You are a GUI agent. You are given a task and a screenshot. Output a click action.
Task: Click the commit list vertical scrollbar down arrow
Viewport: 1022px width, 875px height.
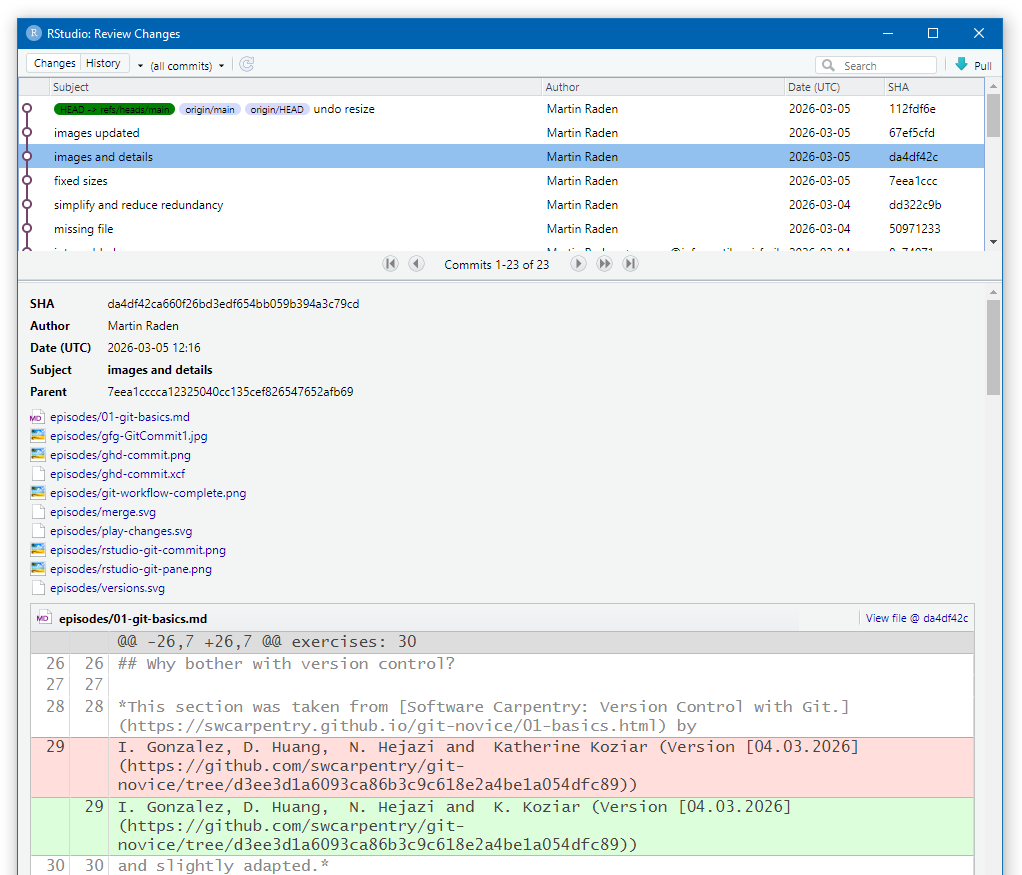click(x=993, y=242)
